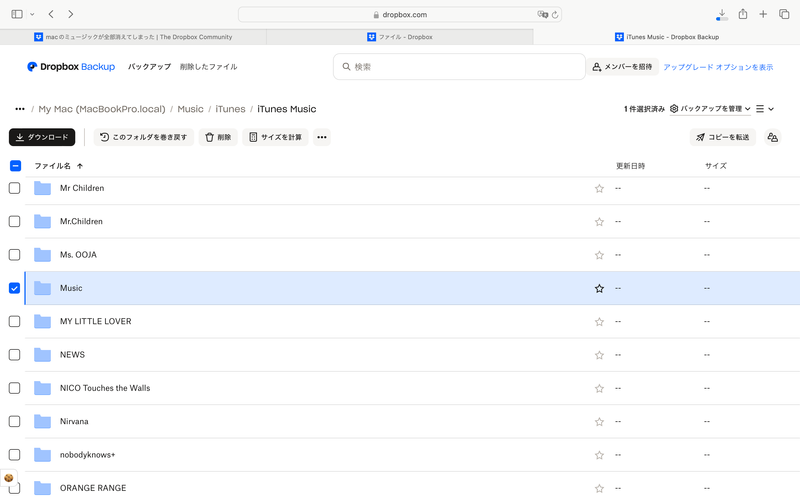Open the list view options dropdown
This screenshot has width=800, height=500.
(x=765, y=109)
